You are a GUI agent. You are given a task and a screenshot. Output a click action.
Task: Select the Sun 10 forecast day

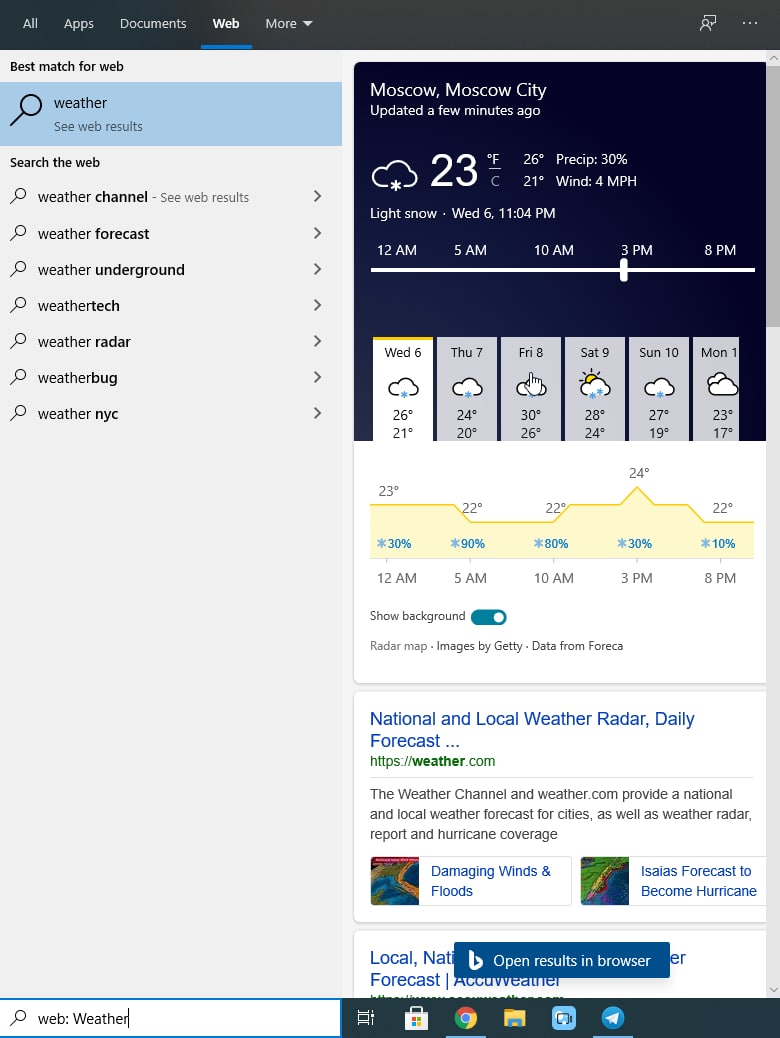pyautogui.click(x=659, y=389)
